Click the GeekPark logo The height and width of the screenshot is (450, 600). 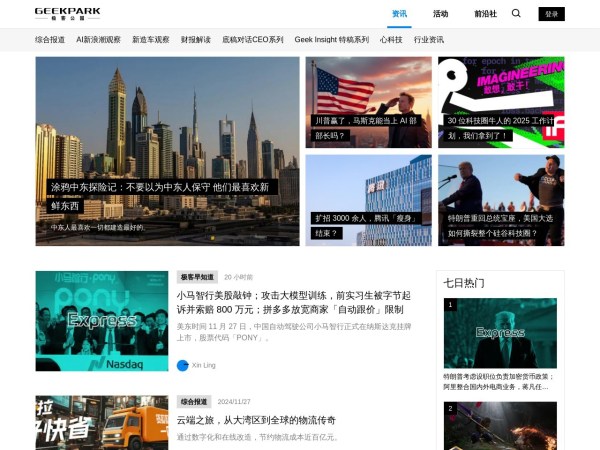pyautogui.click(x=67, y=14)
